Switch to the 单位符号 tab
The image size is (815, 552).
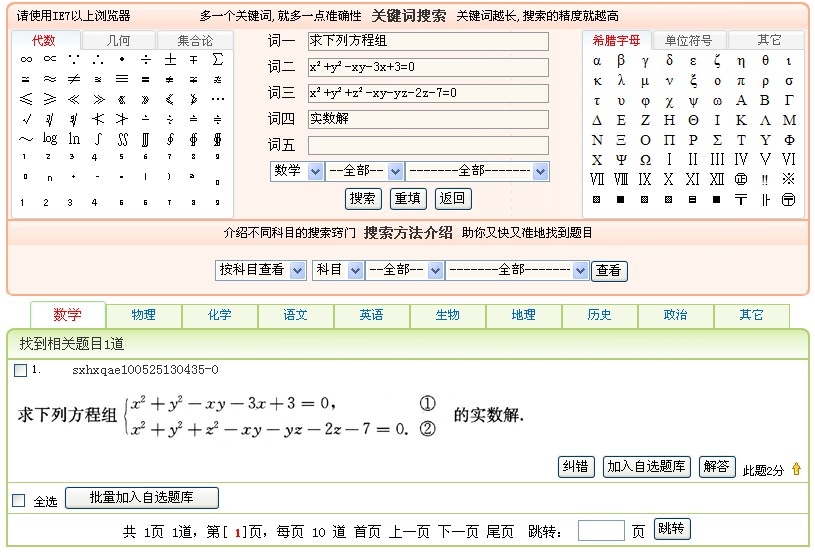click(x=688, y=40)
